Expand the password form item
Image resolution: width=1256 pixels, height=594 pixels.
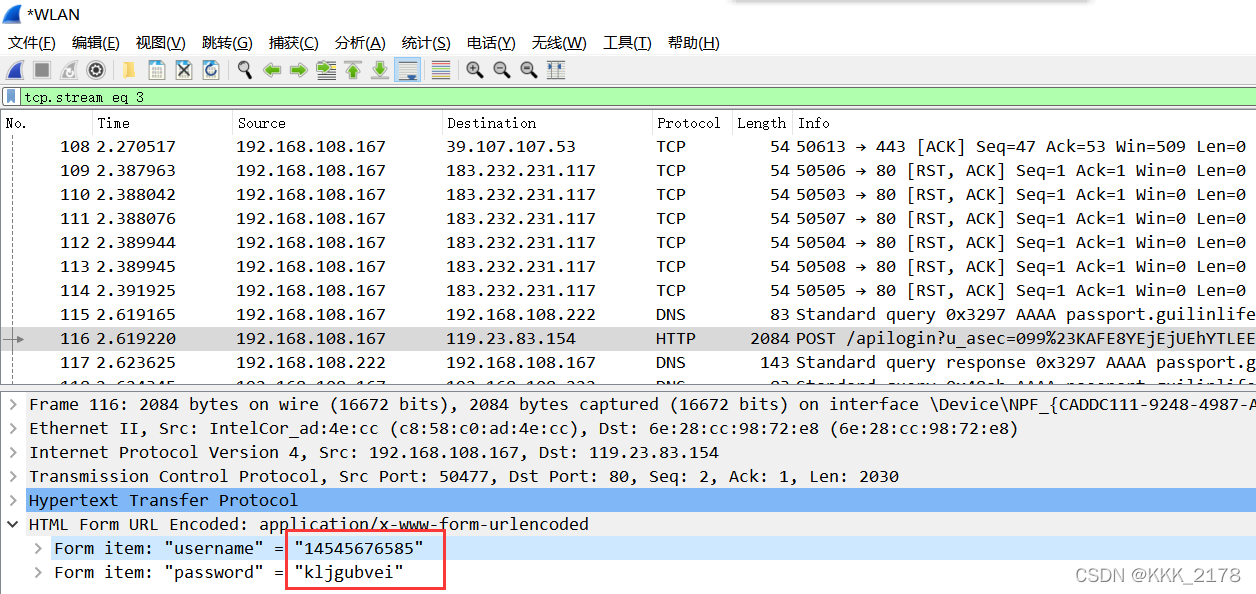(x=38, y=573)
